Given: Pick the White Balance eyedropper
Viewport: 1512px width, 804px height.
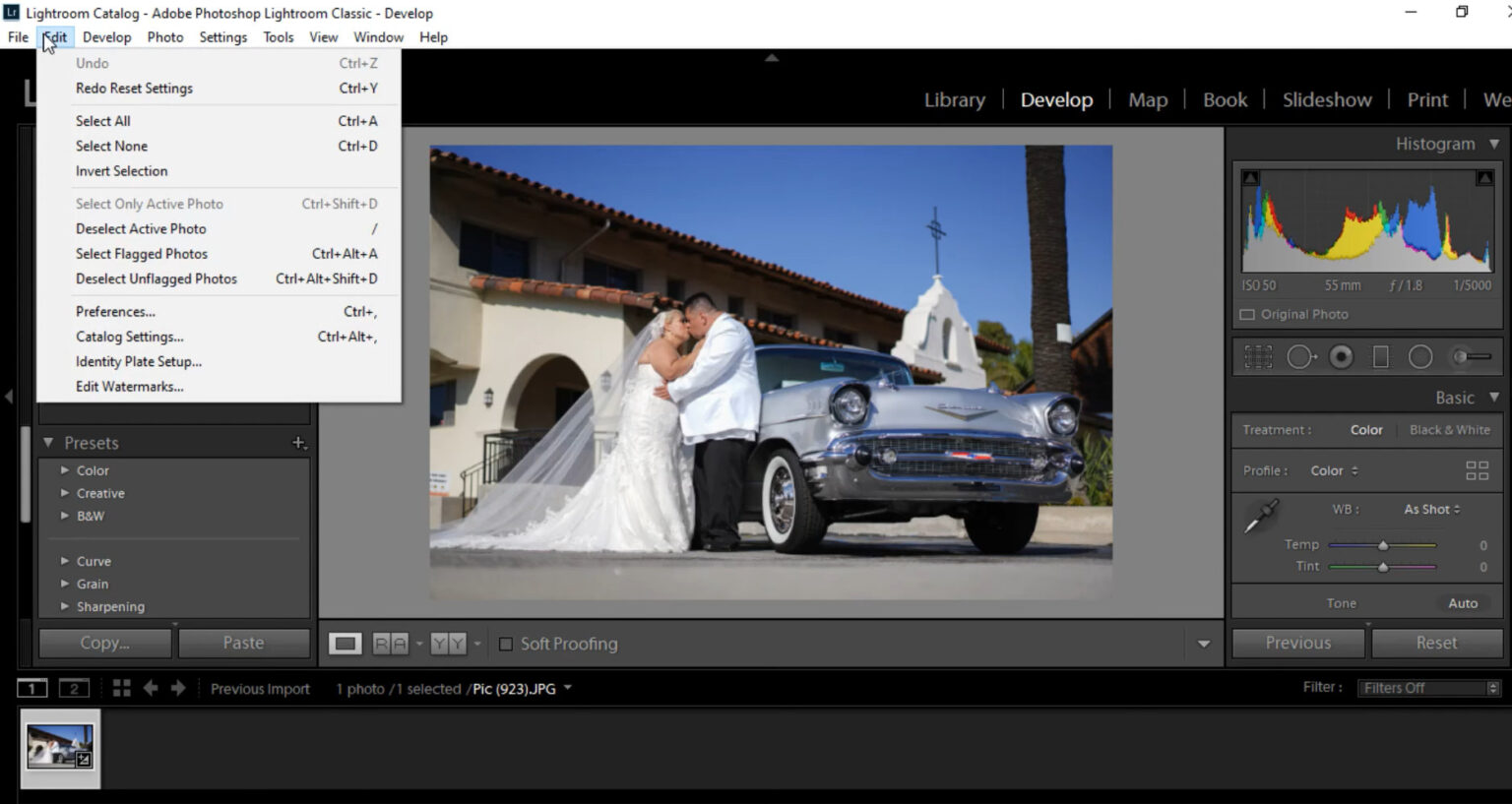Looking at the screenshot, I should pos(1261,516).
